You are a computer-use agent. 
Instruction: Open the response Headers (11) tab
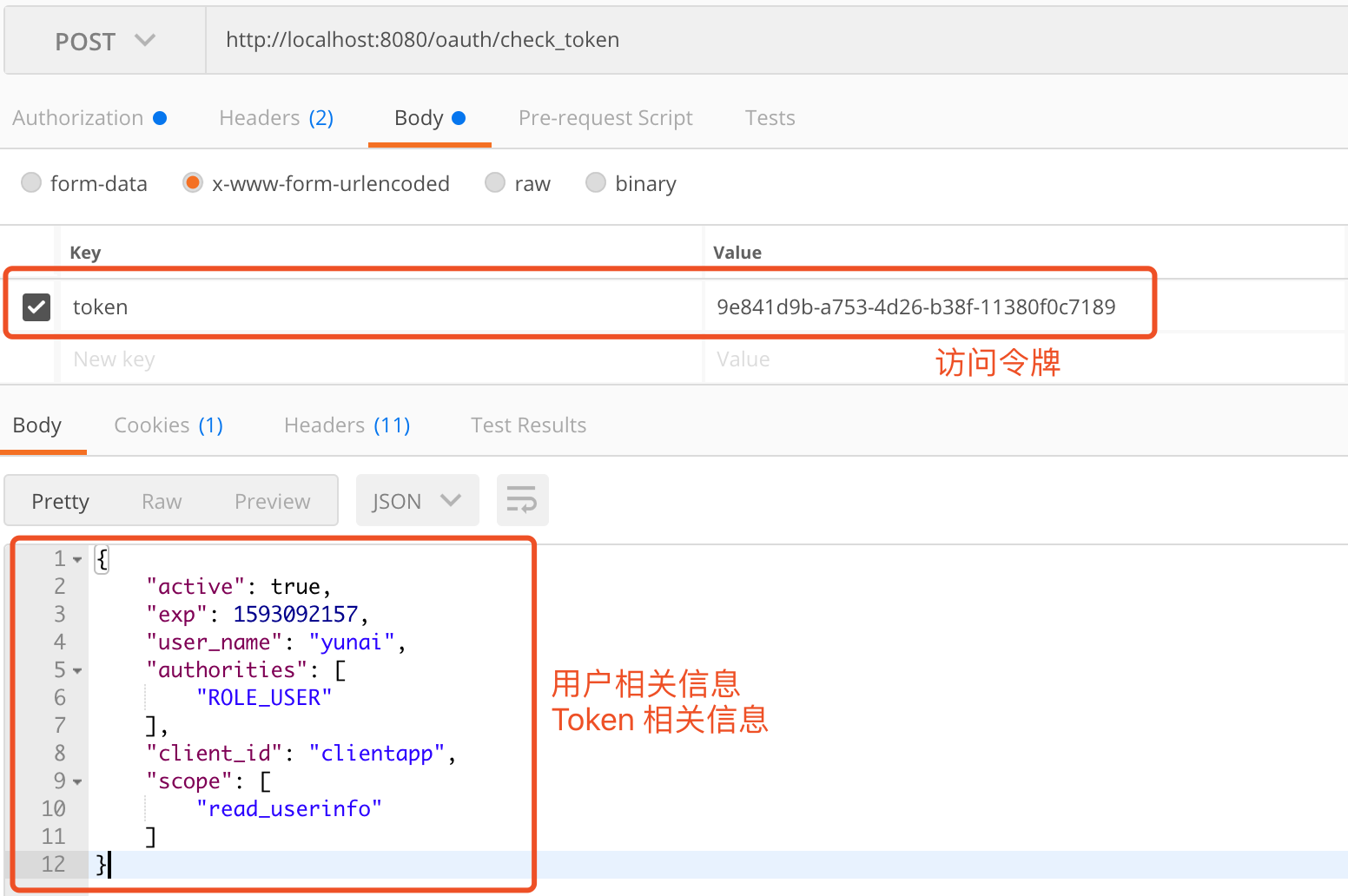(347, 425)
